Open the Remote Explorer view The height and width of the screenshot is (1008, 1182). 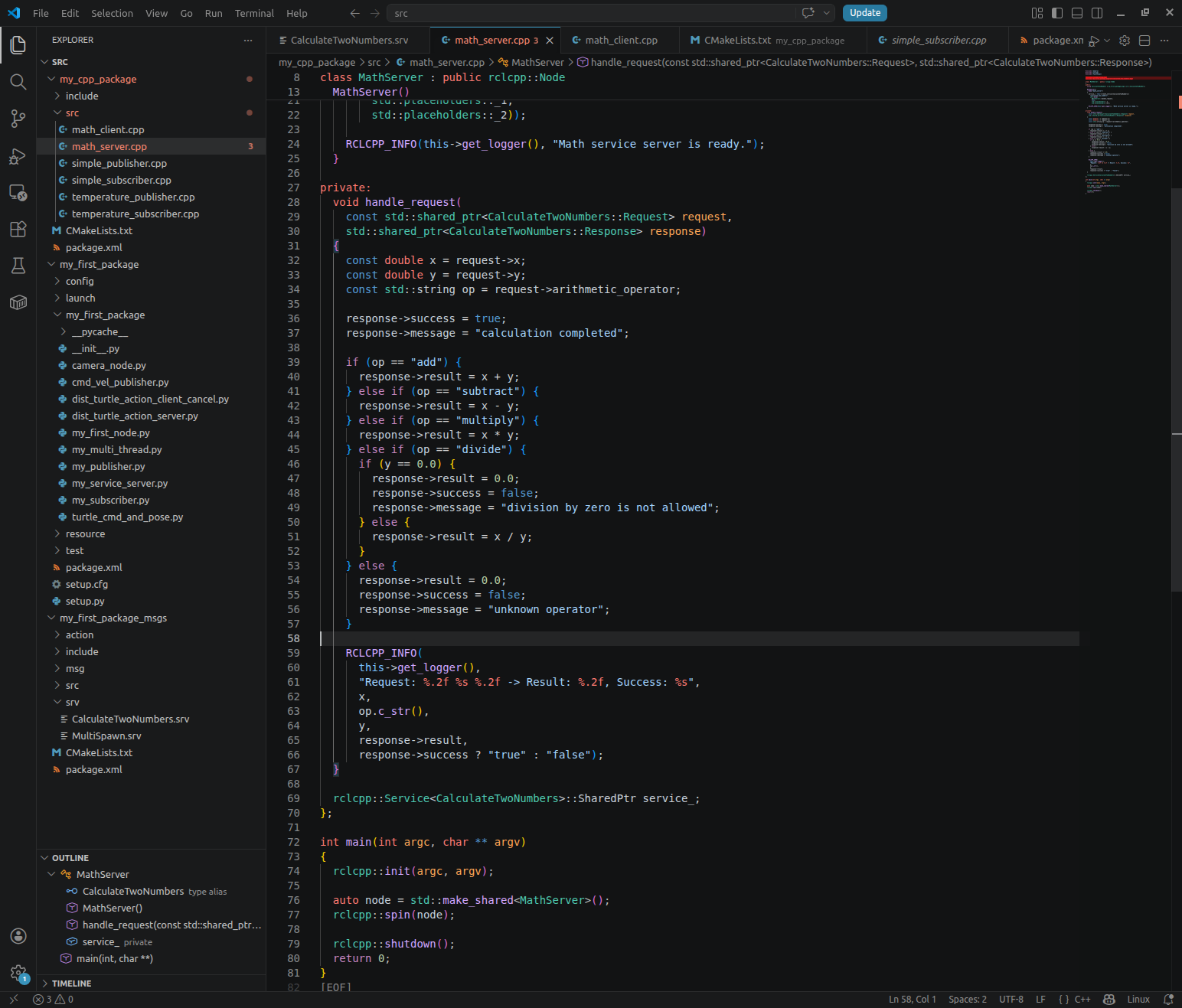(x=18, y=193)
